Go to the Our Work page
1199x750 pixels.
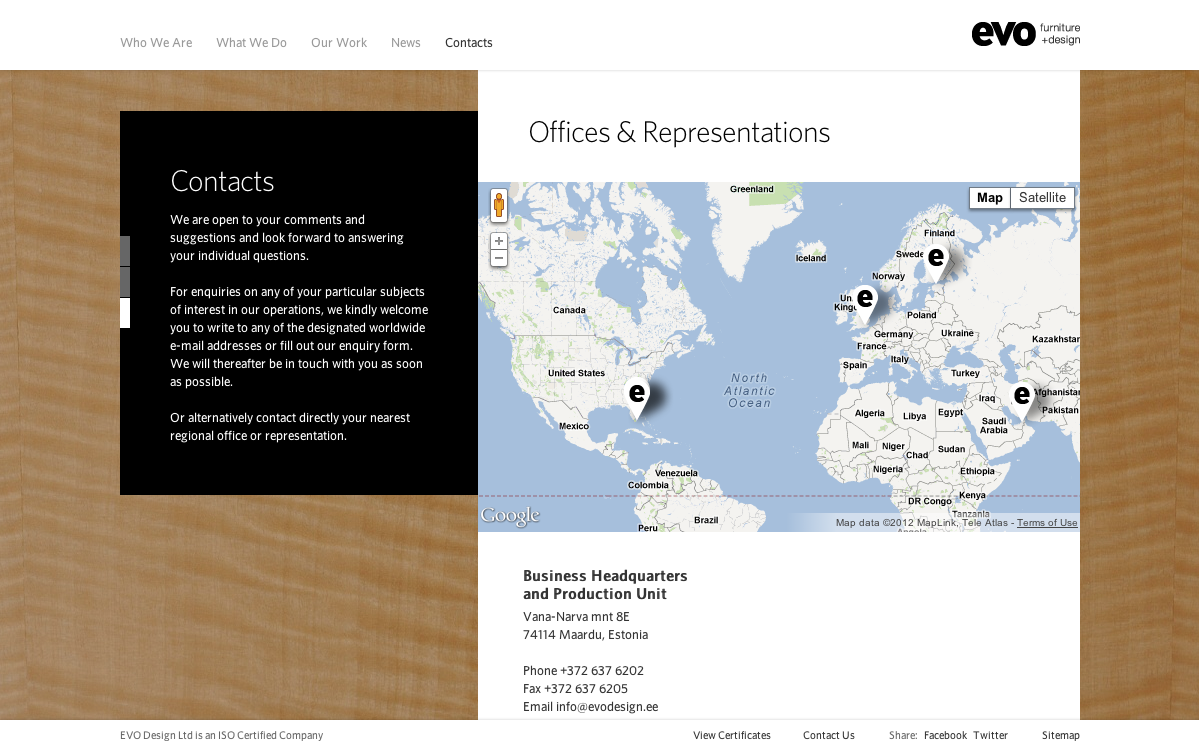pos(339,43)
